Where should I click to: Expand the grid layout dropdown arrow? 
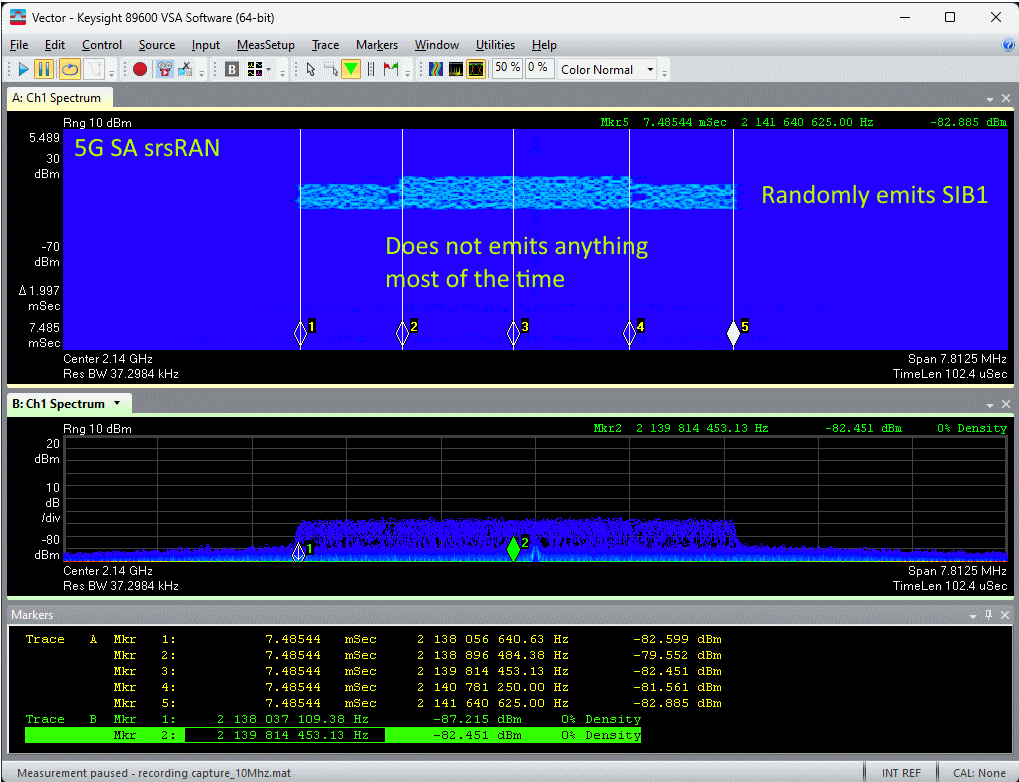click(x=268, y=69)
